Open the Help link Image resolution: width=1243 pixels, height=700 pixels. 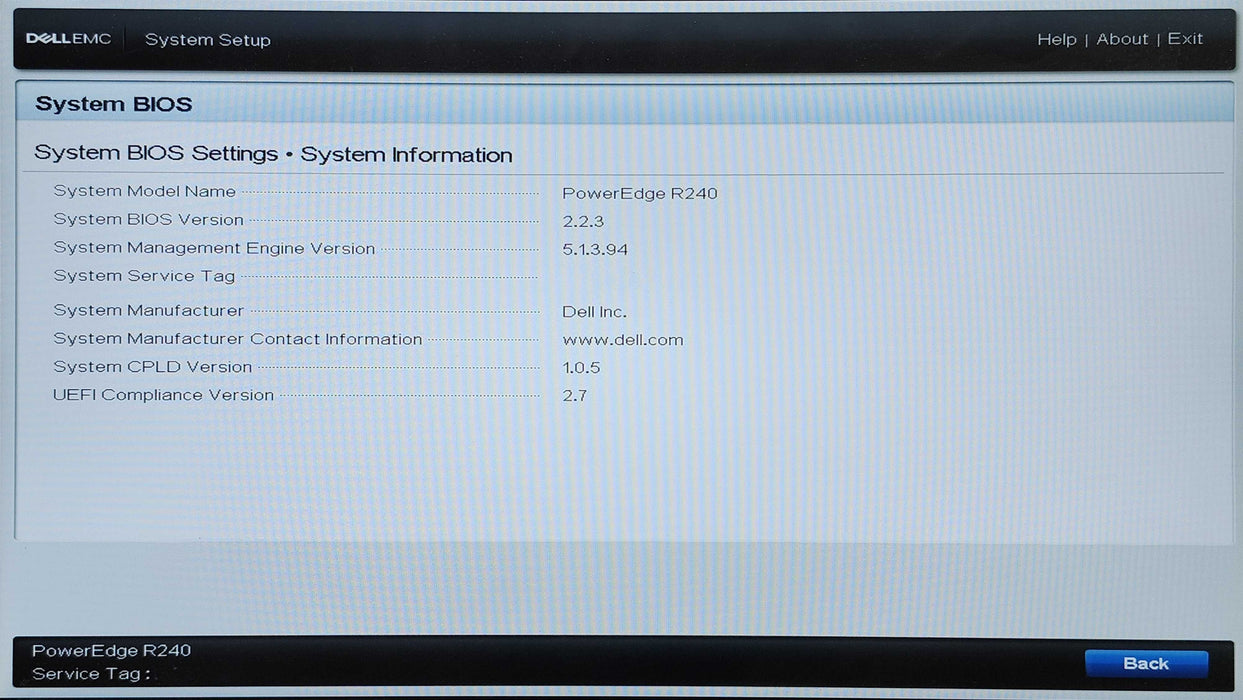1056,39
